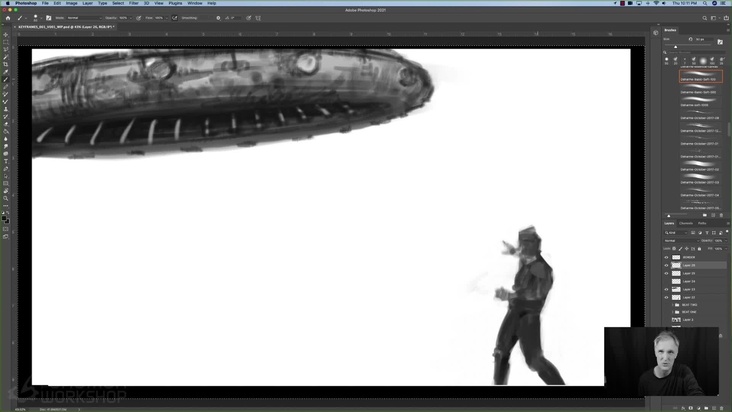Click the brush Size value field
Viewport: 732px width, 412px height.
pos(703,39)
